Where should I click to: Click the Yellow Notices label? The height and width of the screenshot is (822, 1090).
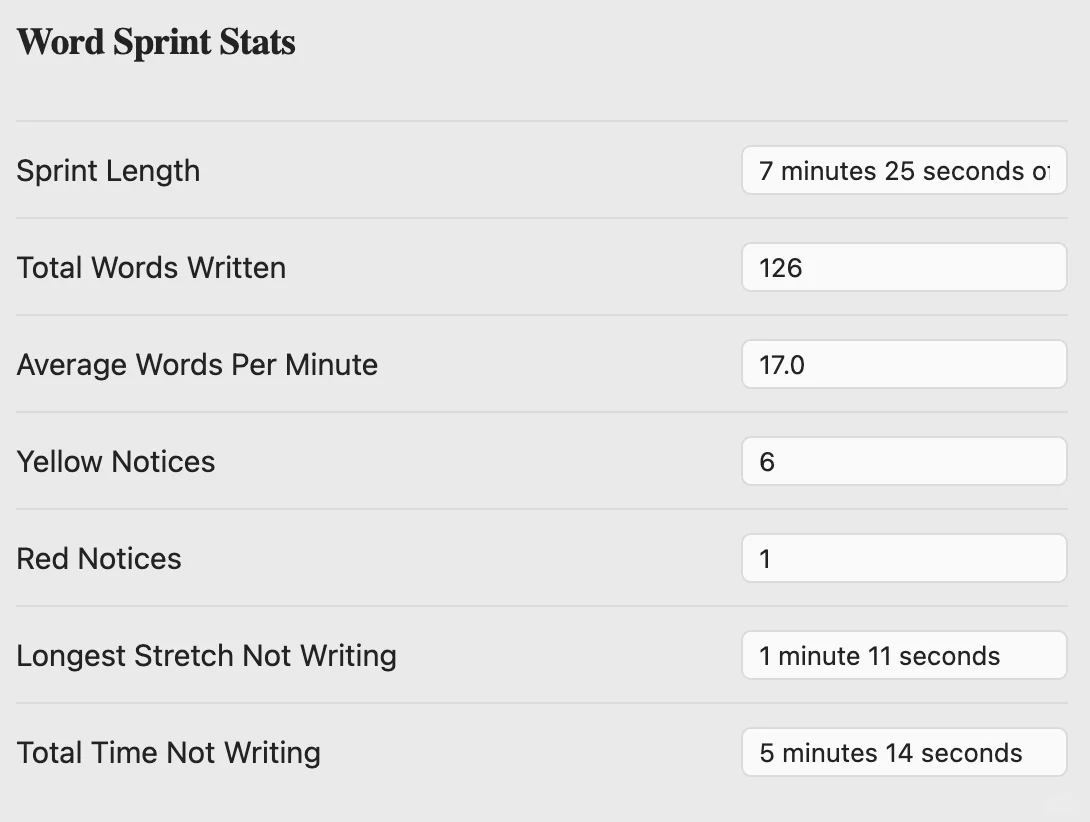coord(116,462)
